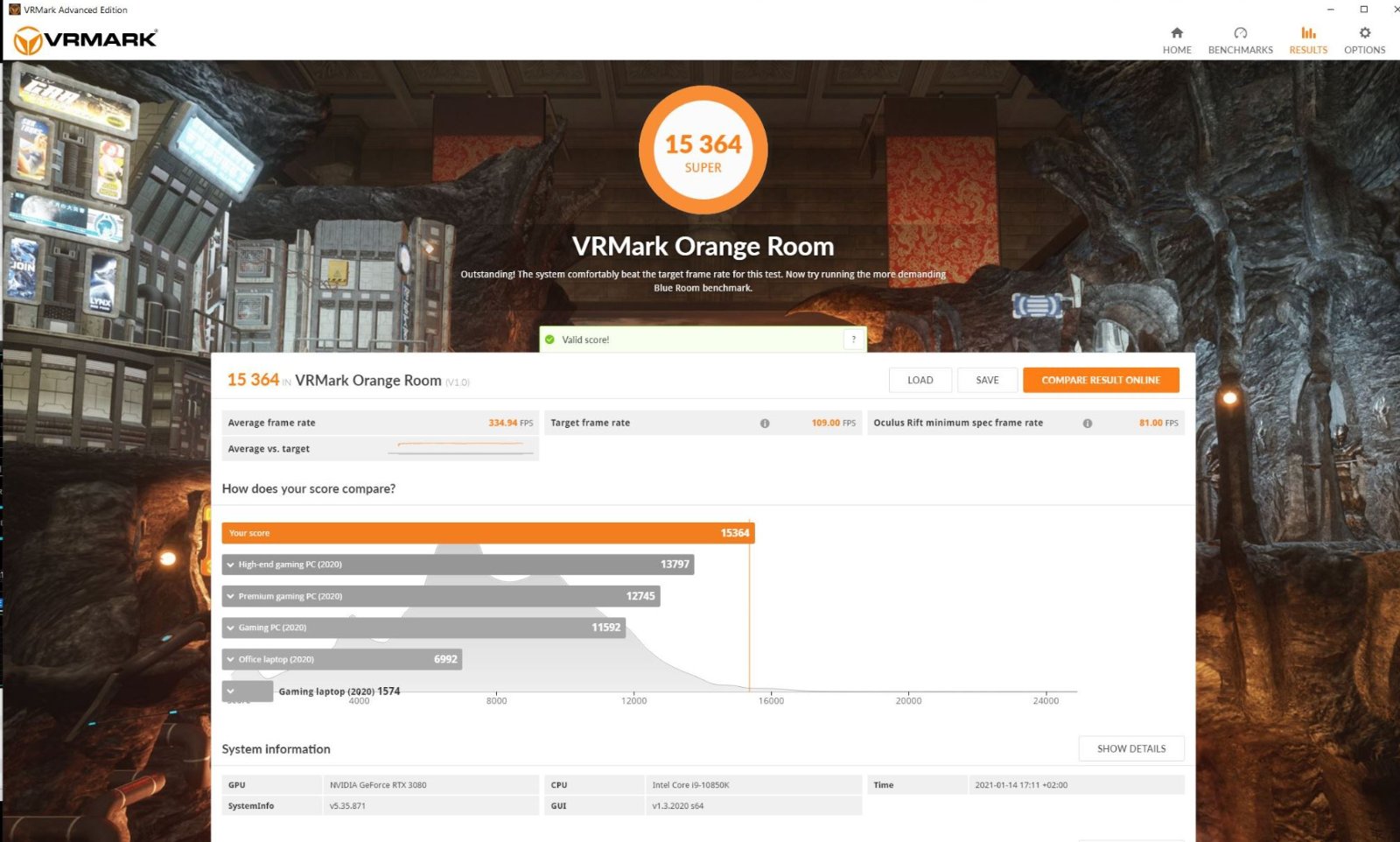1400x842 pixels.
Task: Go to Benchmarks gauge icon
Action: 1240,33
